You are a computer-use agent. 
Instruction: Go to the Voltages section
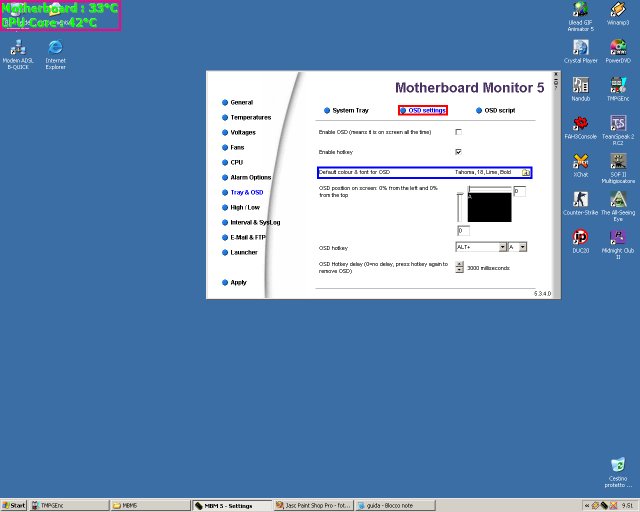242,132
